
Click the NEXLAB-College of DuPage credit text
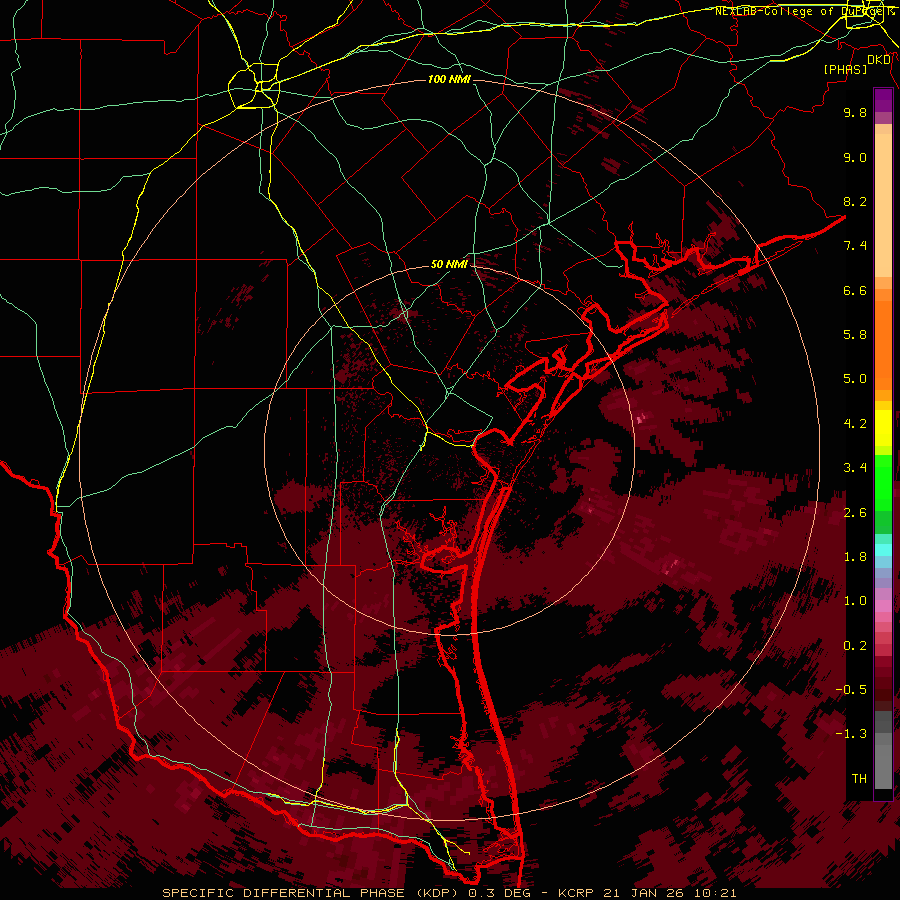tap(804, 11)
